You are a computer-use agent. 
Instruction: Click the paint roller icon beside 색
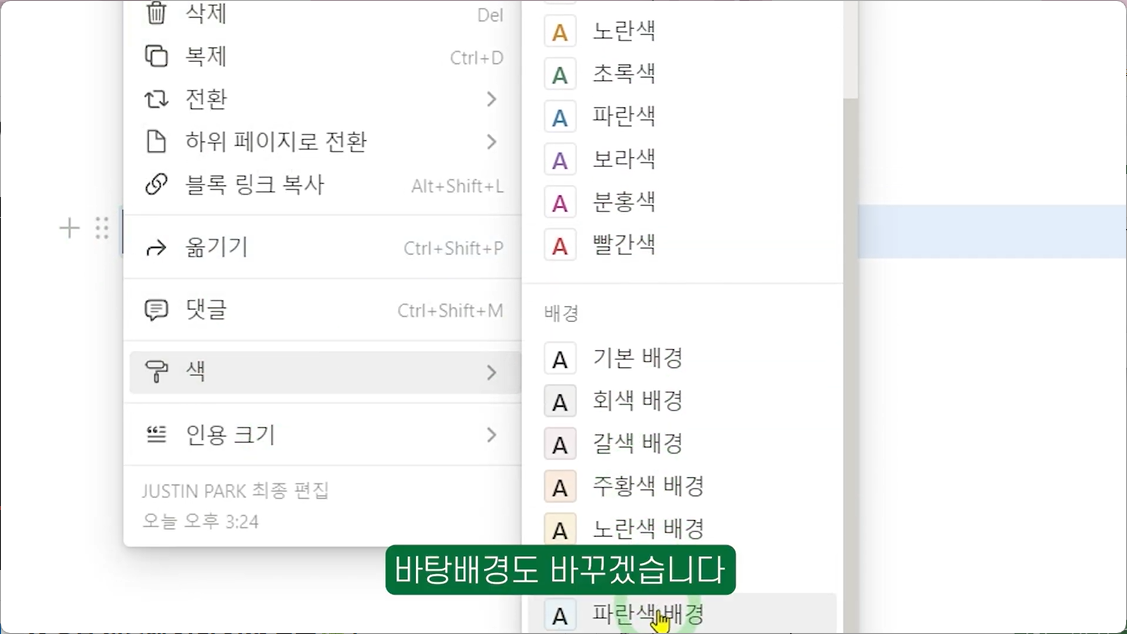click(x=156, y=372)
